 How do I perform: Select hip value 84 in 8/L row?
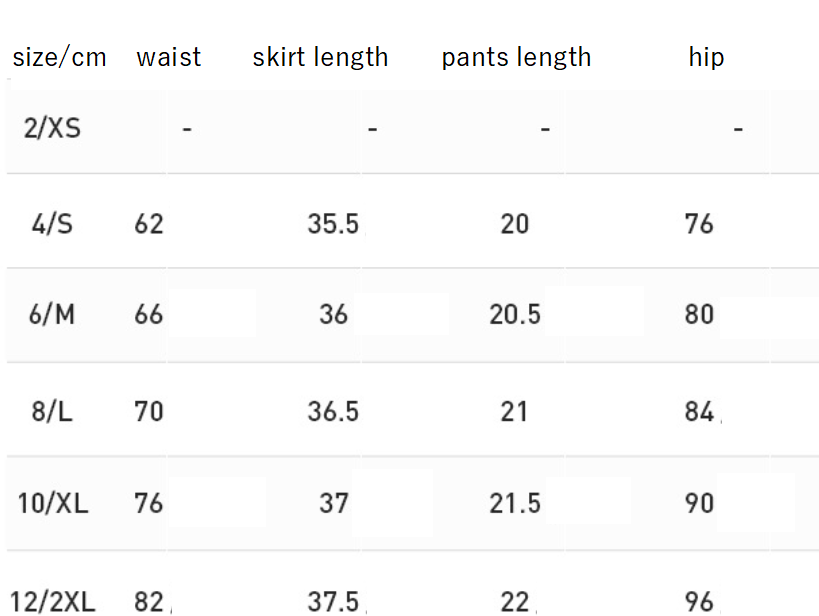pyautogui.click(x=699, y=410)
